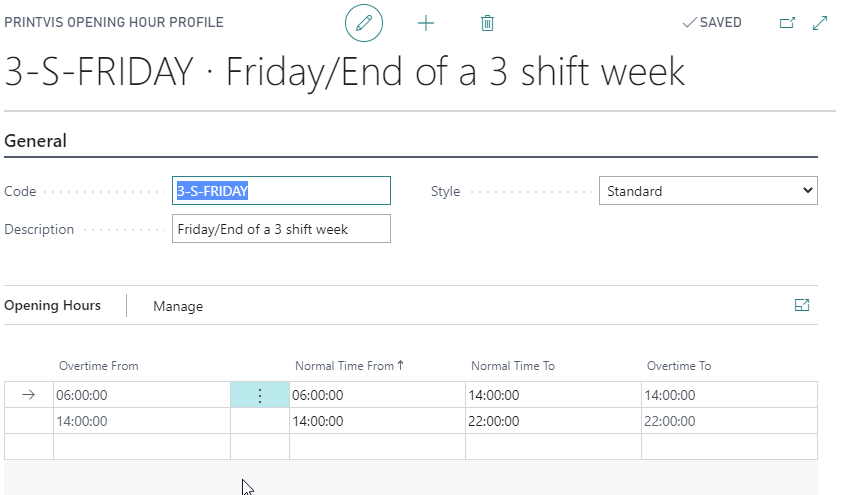Viewport: 846px width, 495px height.
Task: Click the Saved status indicator
Action: coord(712,23)
